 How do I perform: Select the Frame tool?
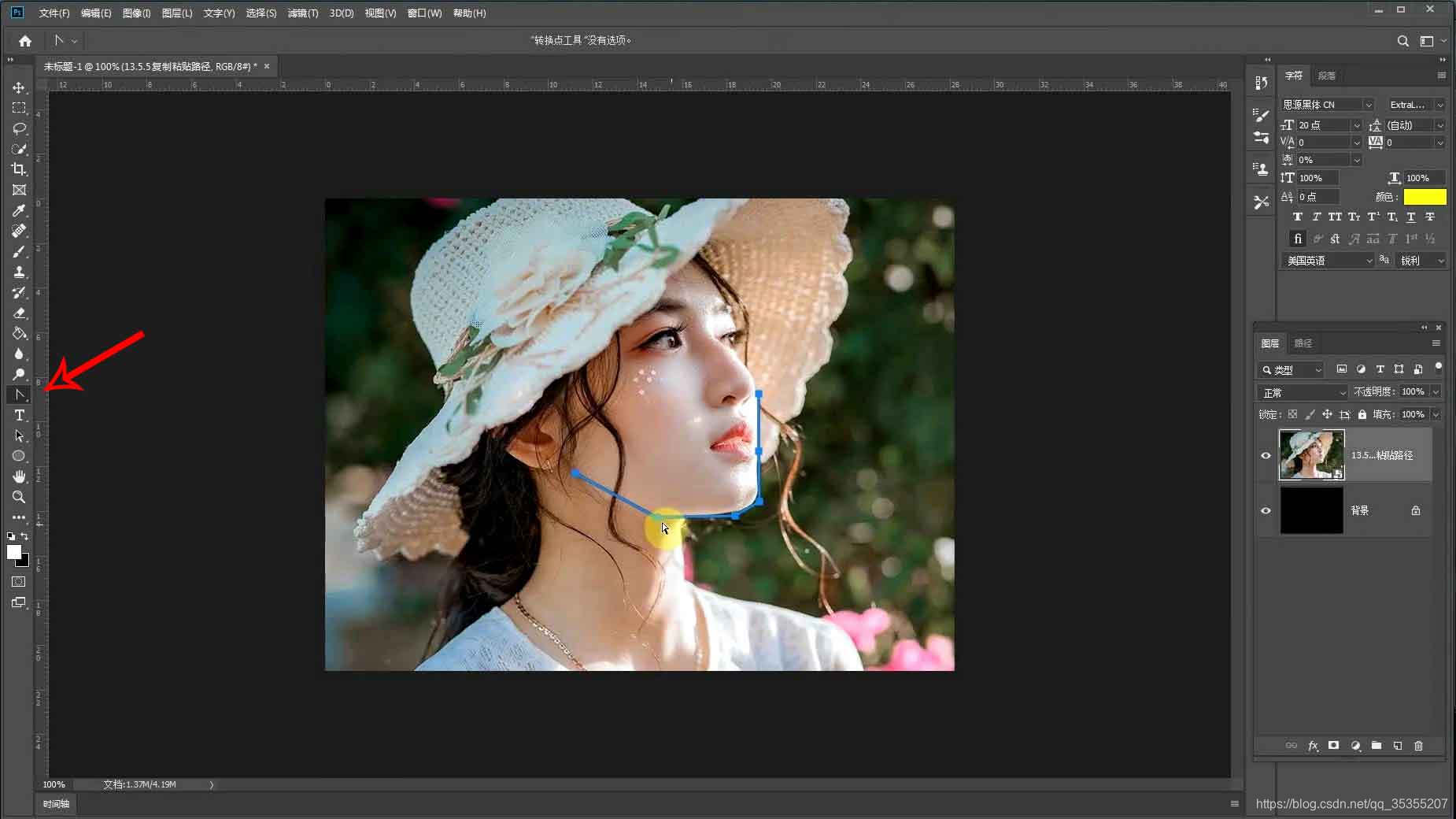tap(19, 190)
